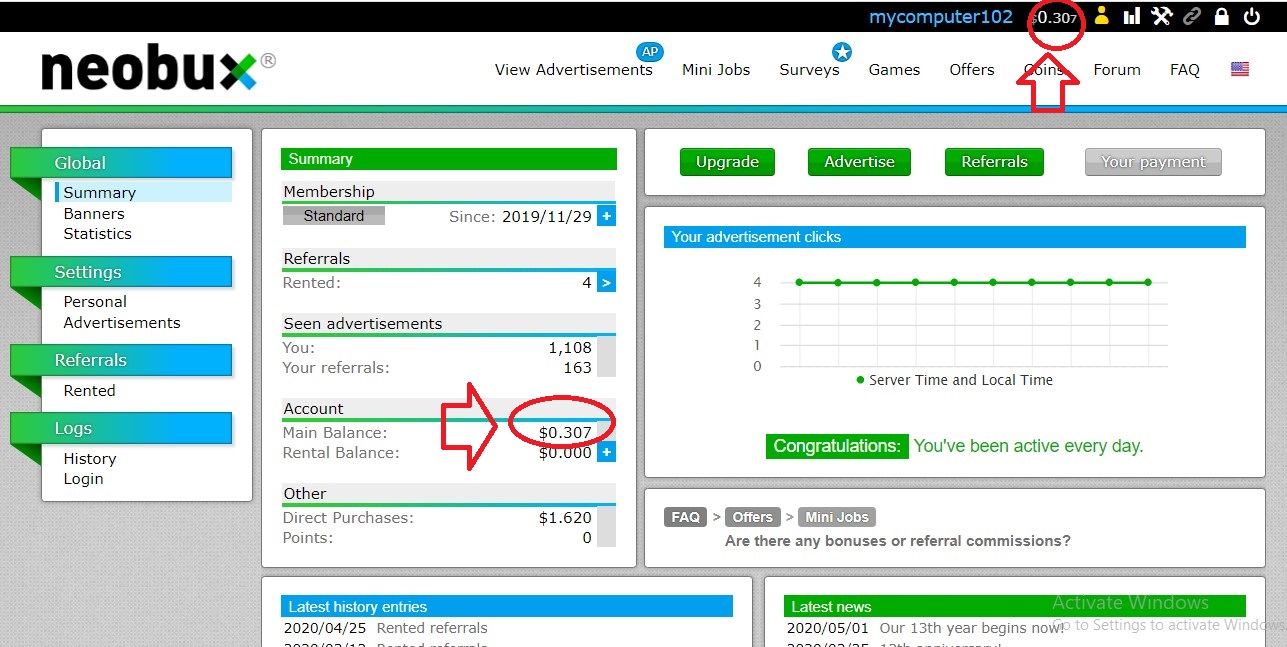Click the AP badge above View Advertisements
This screenshot has height=647, width=1287.
[x=650, y=51]
